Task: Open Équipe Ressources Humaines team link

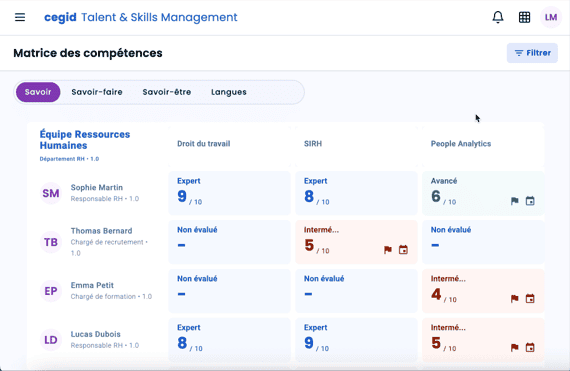Action: point(85,140)
